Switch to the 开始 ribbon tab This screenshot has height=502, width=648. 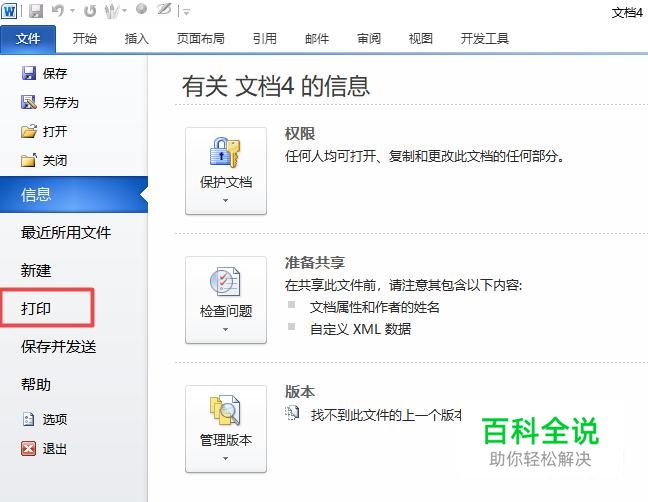[x=85, y=39]
